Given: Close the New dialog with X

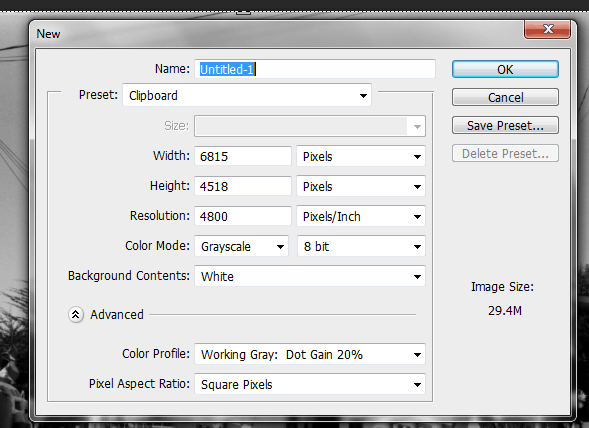Looking at the screenshot, I should tap(548, 29).
